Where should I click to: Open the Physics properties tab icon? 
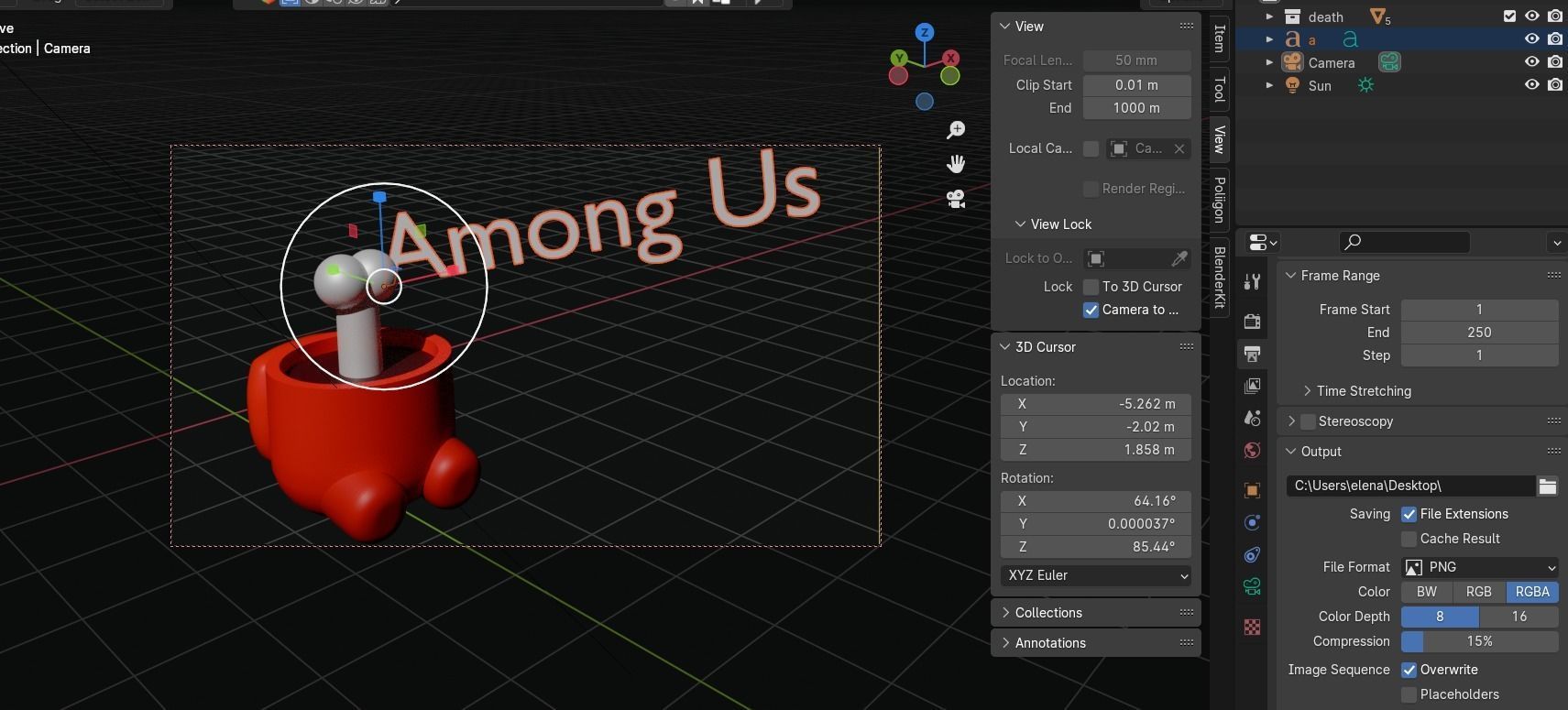point(1252,522)
